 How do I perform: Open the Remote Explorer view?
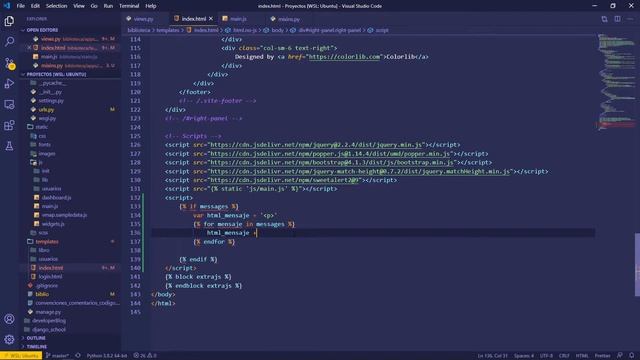(9, 104)
